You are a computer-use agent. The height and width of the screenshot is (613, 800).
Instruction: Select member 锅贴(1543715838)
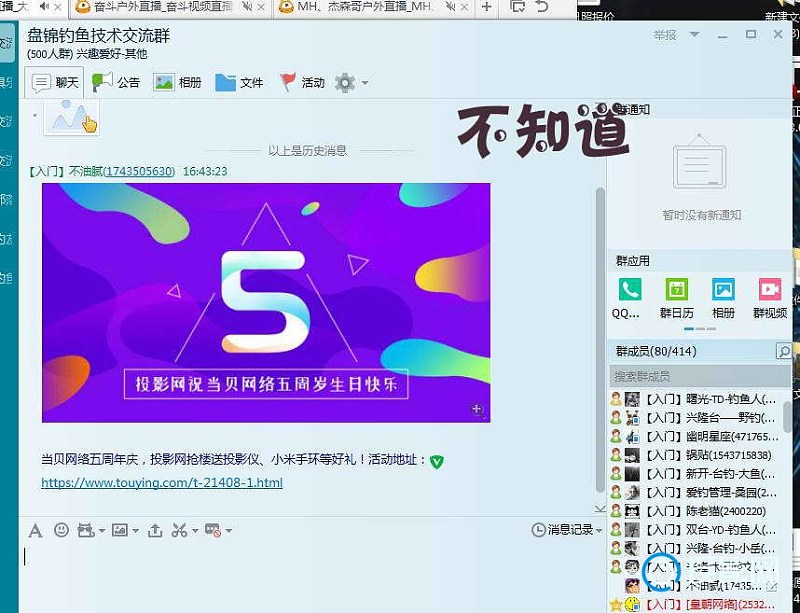point(694,455)
